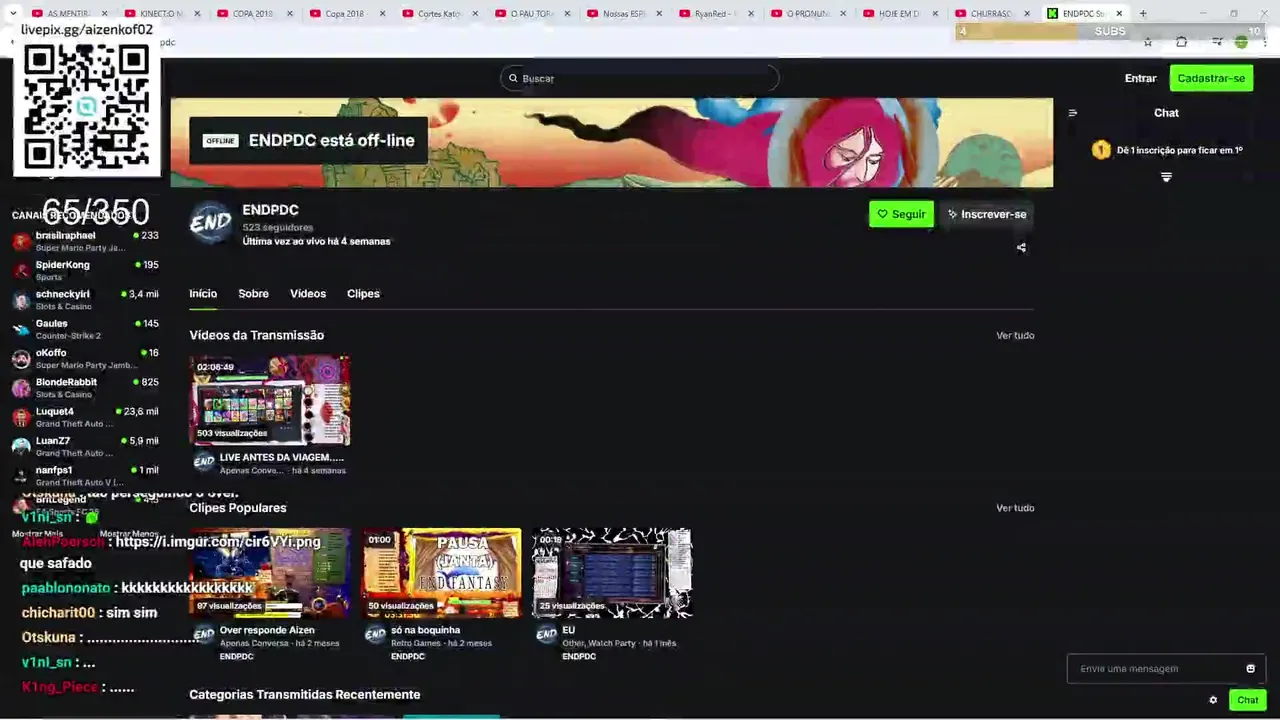Screen dimensions: 1280x720
Task: Open brasilraphael recommended channel avatar
Action: click(21, 241)
